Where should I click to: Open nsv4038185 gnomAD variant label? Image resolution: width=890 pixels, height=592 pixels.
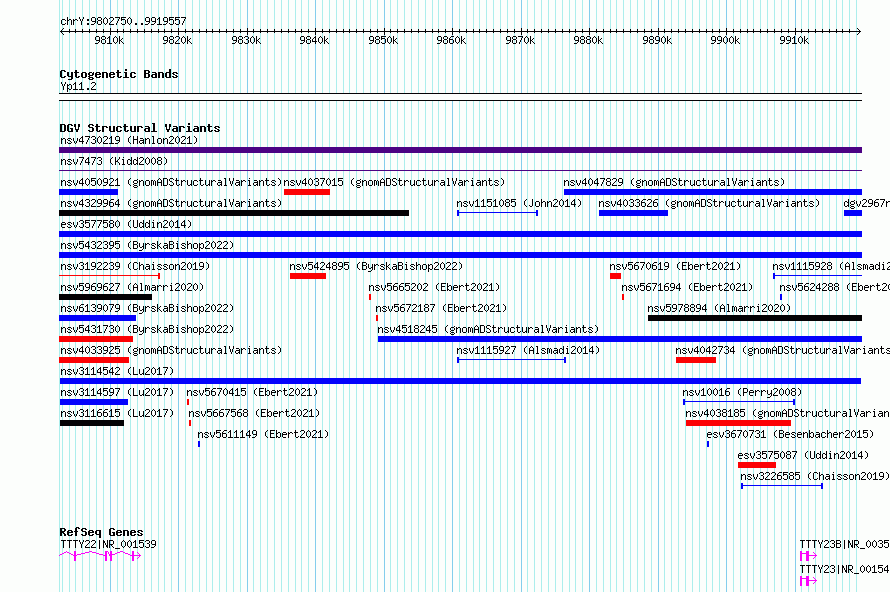787,413
